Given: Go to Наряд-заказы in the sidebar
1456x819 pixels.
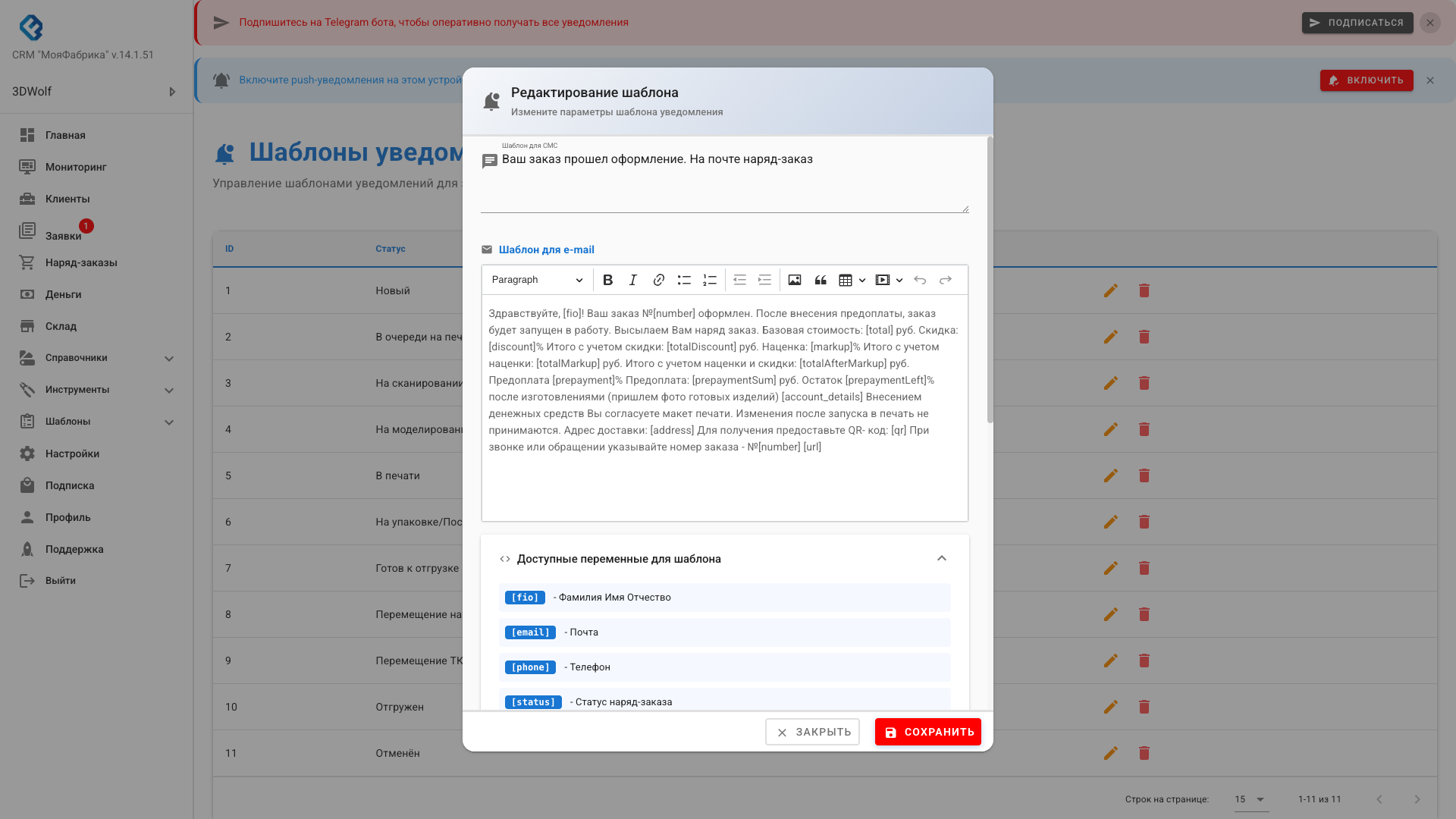Looking at the screenshot, I should (80, 262).
